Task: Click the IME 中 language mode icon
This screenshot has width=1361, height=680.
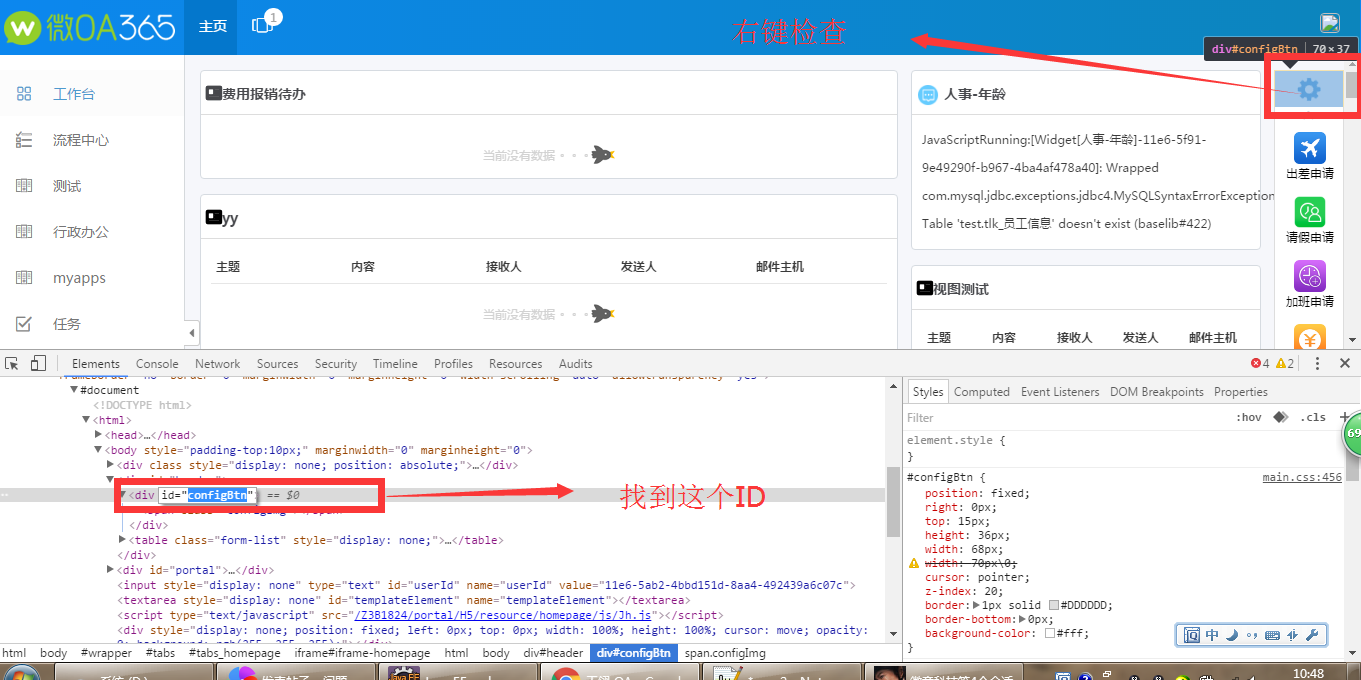Action: coord(1212,635)
